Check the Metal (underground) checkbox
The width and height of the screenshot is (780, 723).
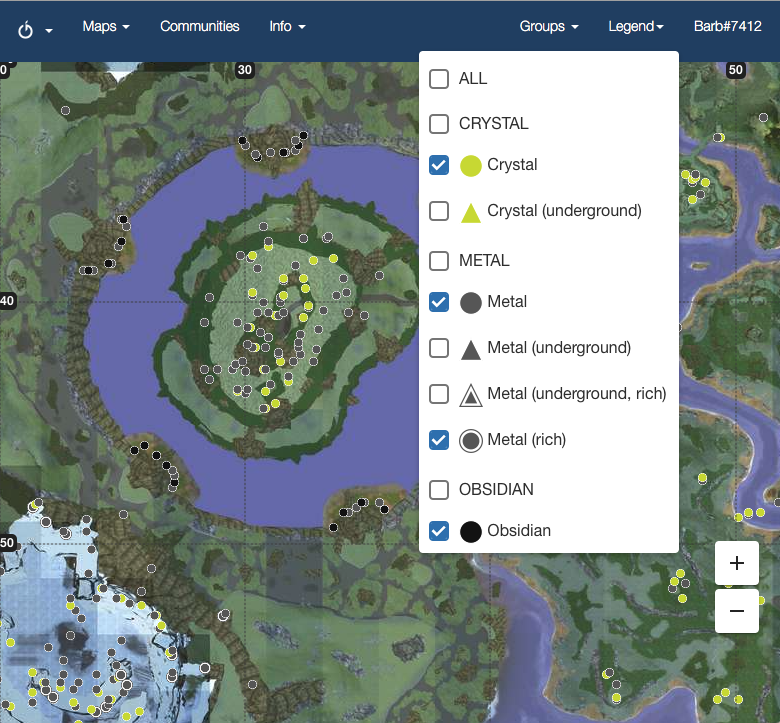point(439,348)
